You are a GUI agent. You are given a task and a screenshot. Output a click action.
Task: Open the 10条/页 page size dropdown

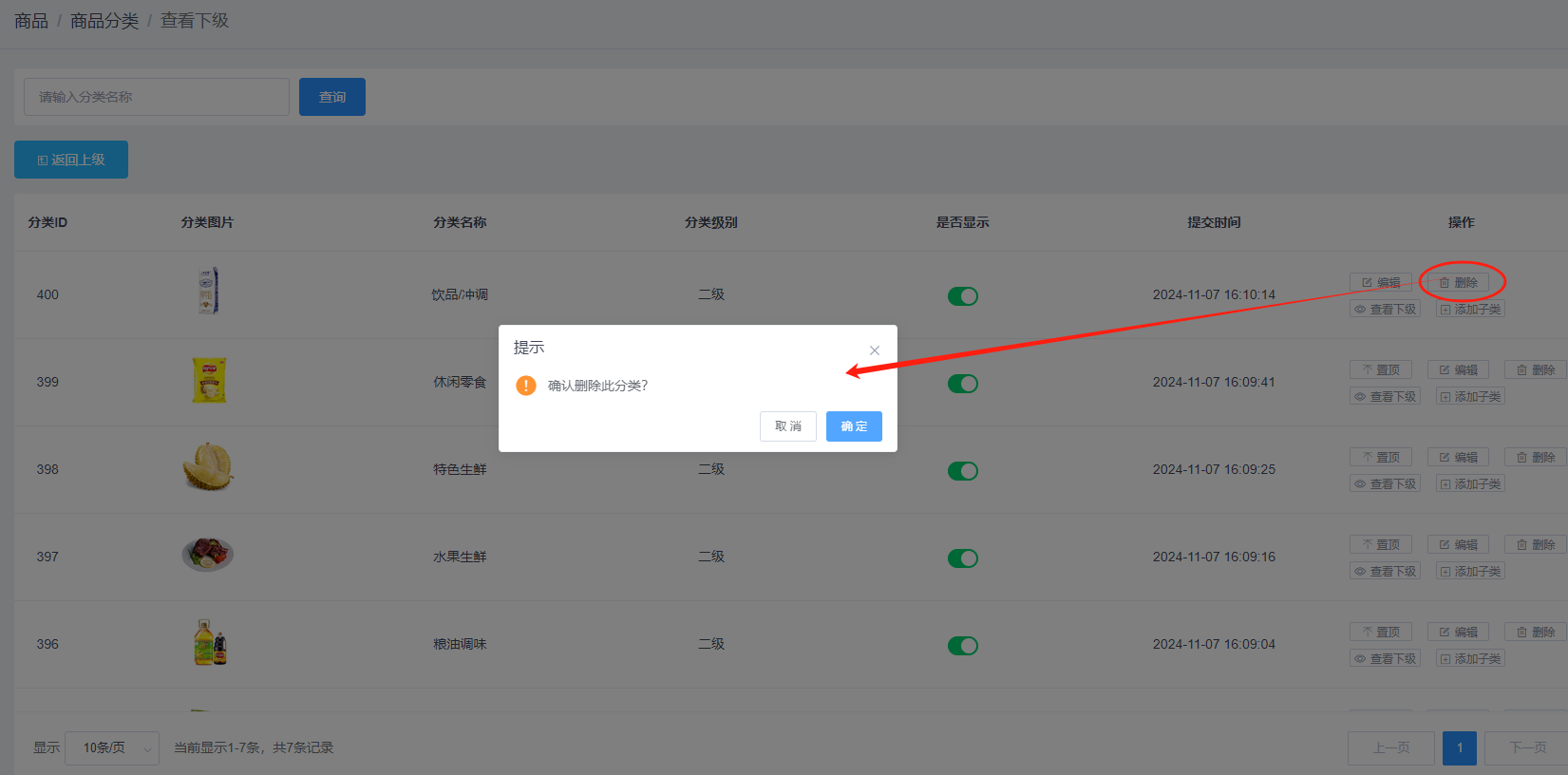[x=112, y=748]
